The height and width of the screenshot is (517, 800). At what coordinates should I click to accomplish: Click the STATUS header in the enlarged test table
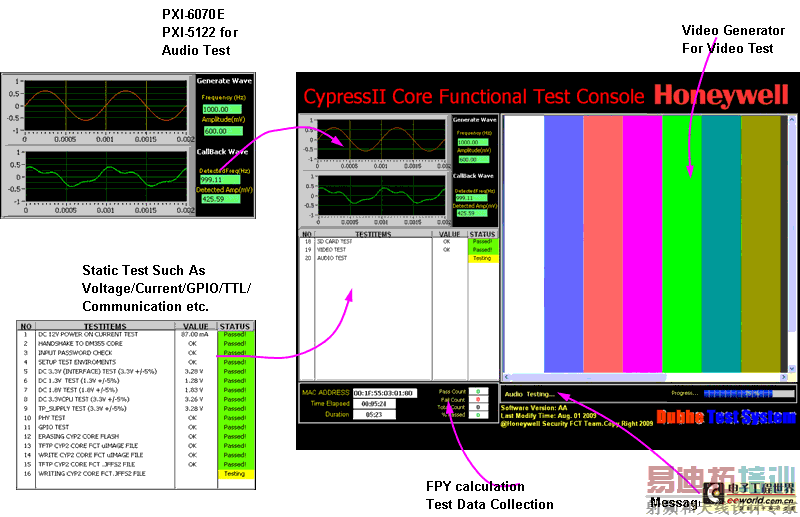coord(235,326)
